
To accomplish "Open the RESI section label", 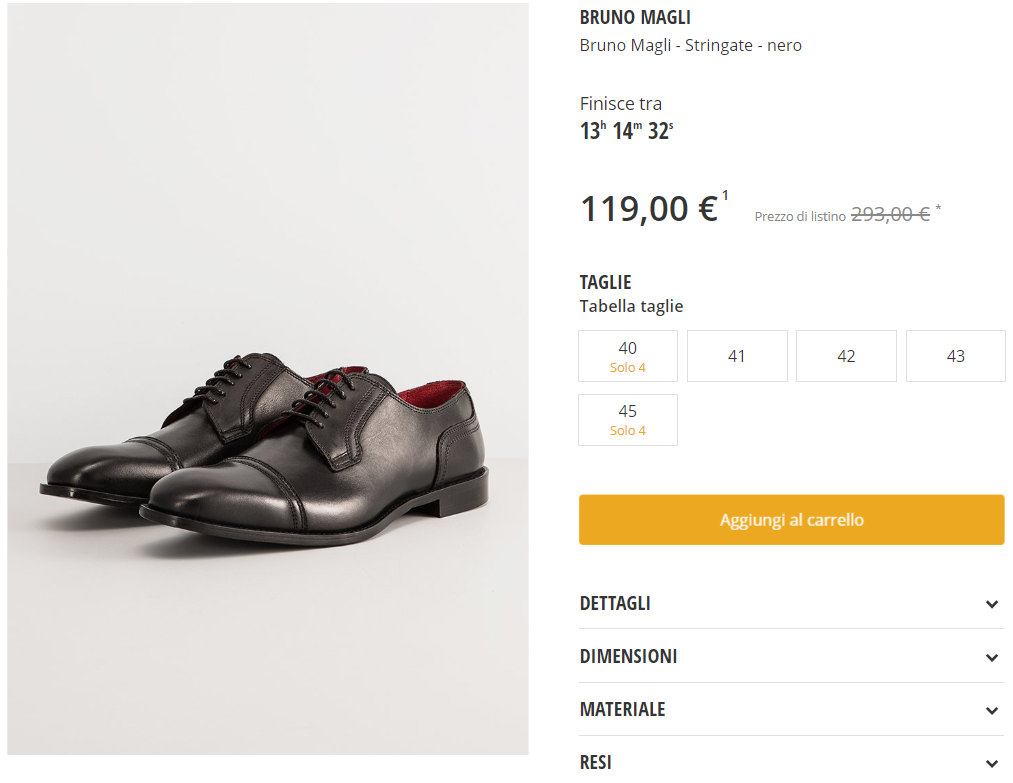I will point(595,762).
